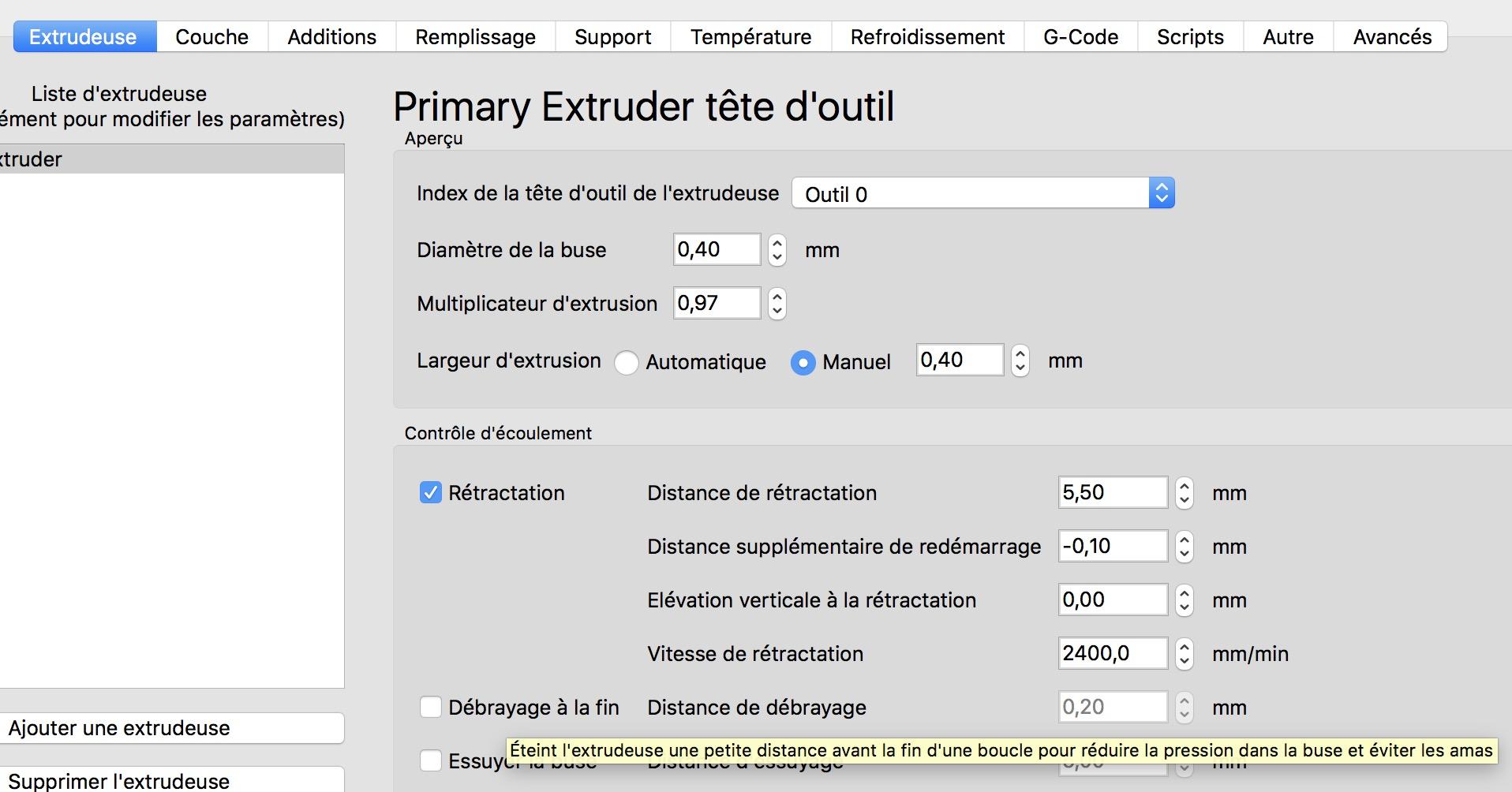Adjust the Distance supplémentaire de redémarrage stepper
This screenshot has height=792, width=1512.
point(1185,547)
